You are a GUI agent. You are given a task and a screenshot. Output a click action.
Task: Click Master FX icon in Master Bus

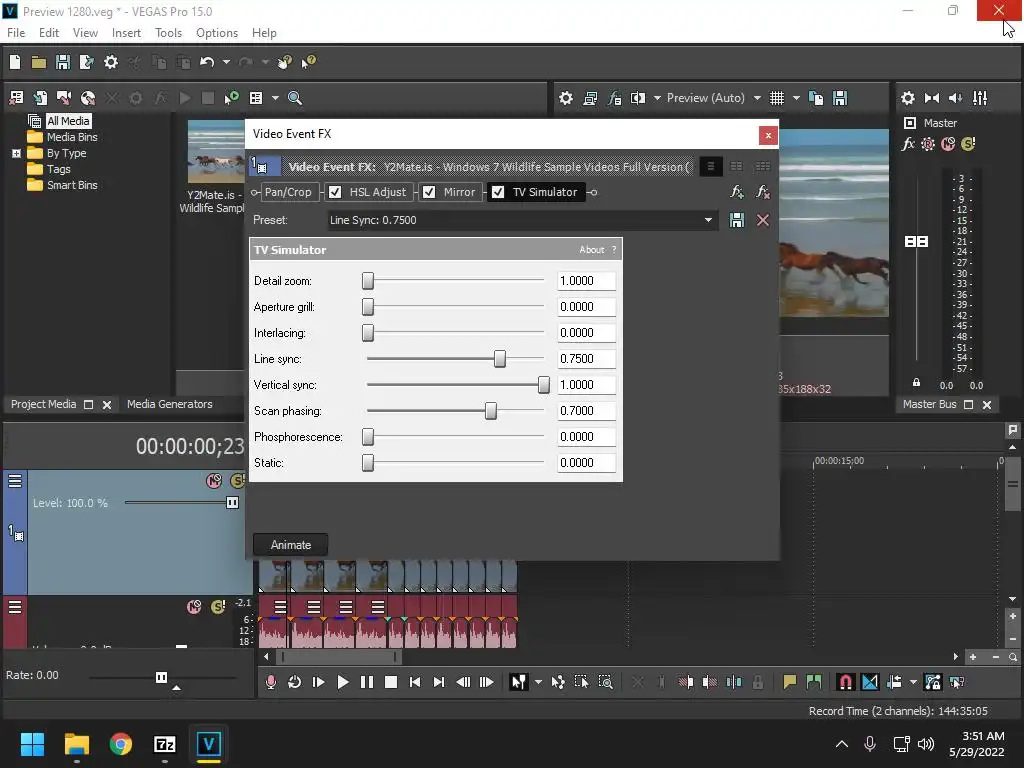(x=908, y=144)
